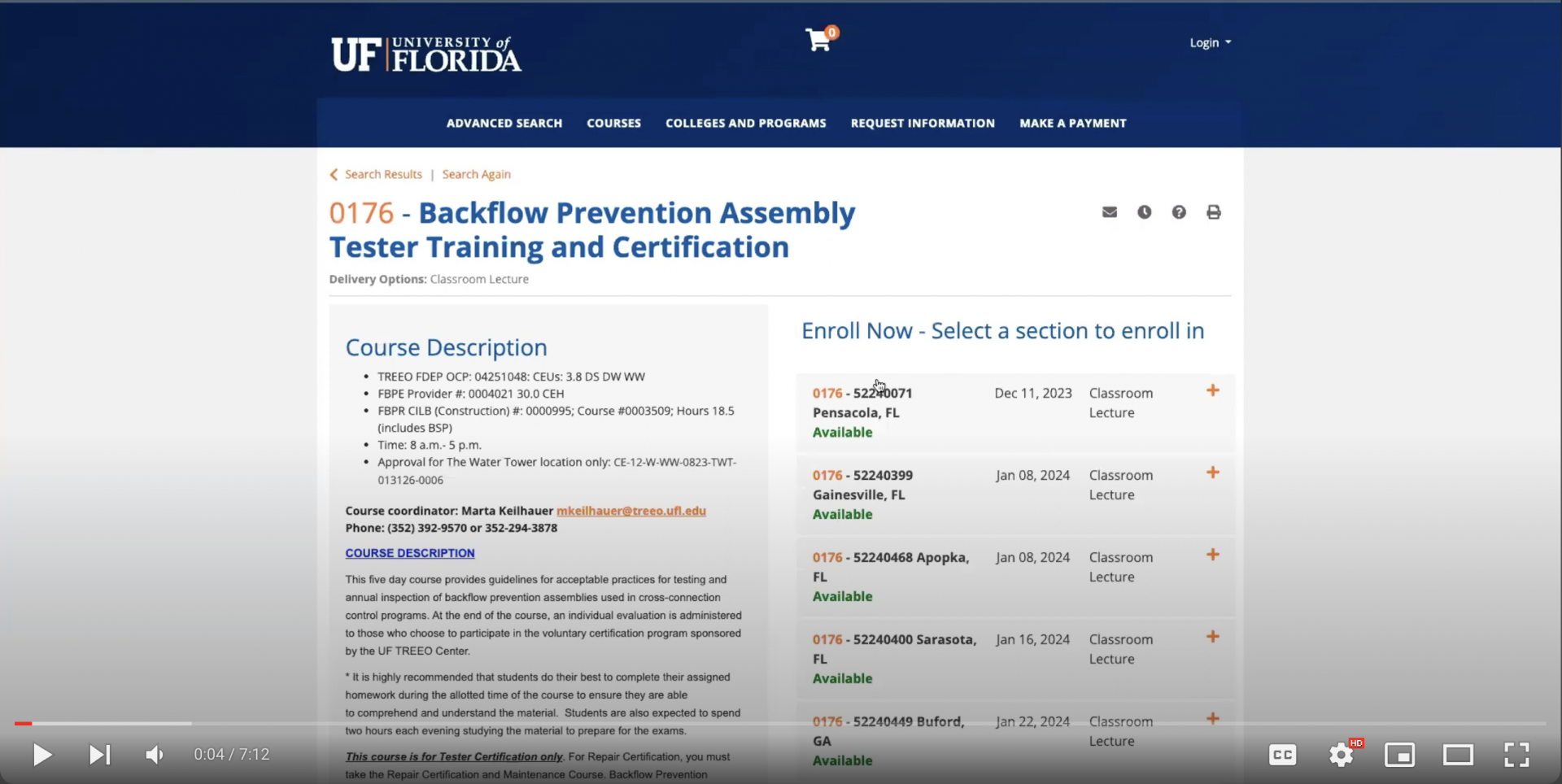Open the Login dropdown
The height and width of the screenshot is (784, 1562).
pos(1209,42)
